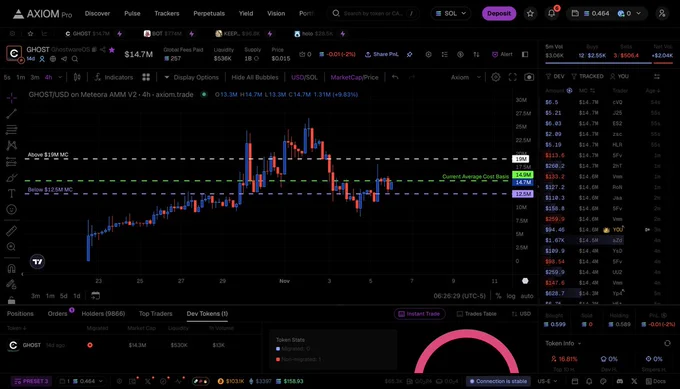
Task: Open the text annotation tool
Action: 11,193
